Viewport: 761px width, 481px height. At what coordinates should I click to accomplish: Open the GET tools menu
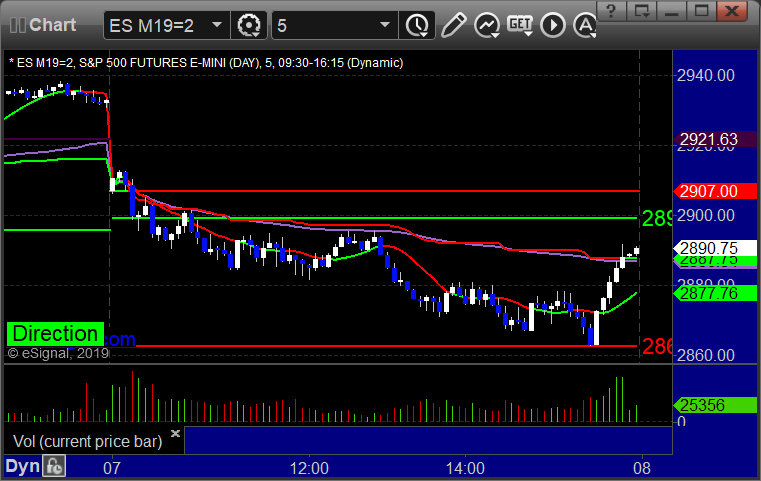[x=520, y=25]
